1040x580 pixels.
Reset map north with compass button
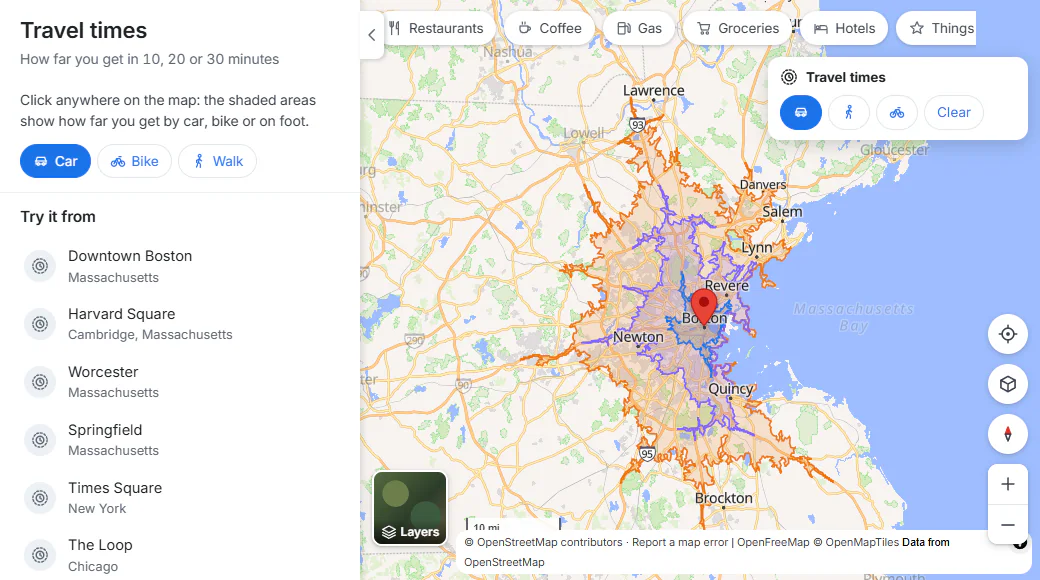tap(1008, 434)
